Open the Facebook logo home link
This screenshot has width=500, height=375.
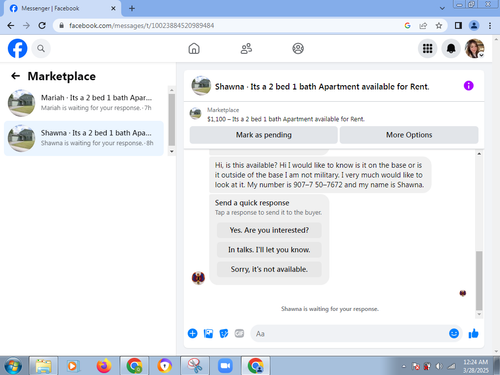(17, 49)
